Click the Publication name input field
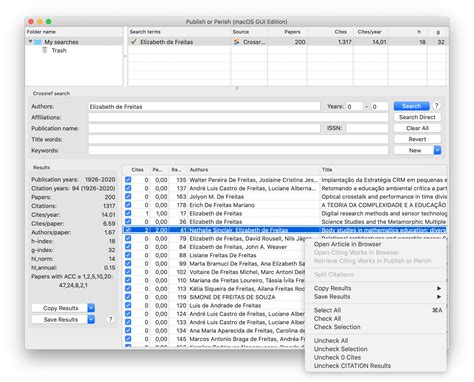Viewport: 474px width, 382px height. coord(204,128)
